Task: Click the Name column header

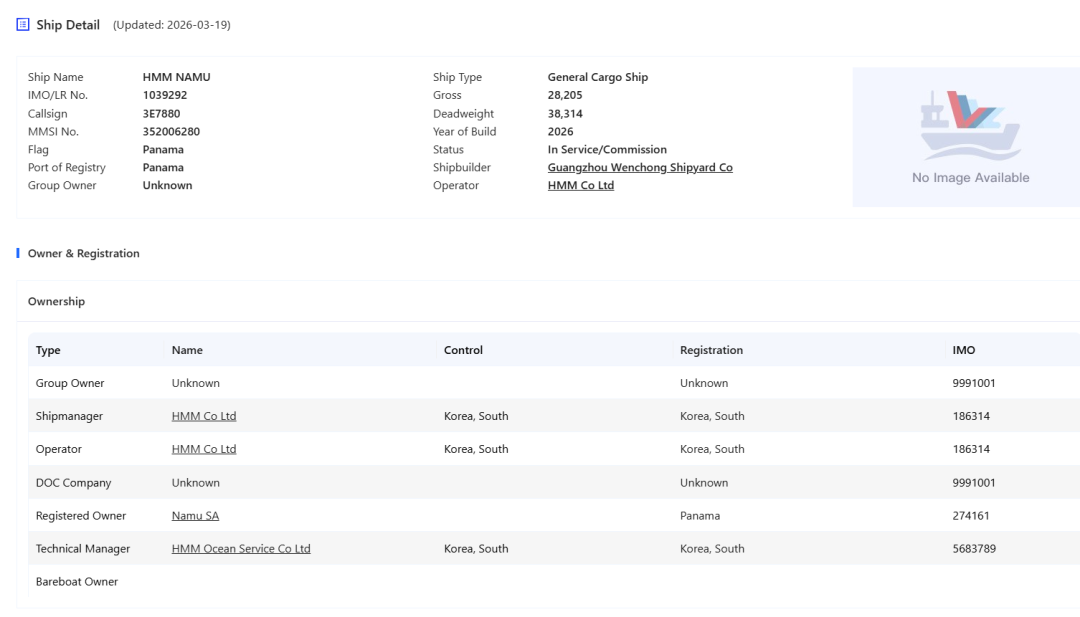Action: (187, 350)
